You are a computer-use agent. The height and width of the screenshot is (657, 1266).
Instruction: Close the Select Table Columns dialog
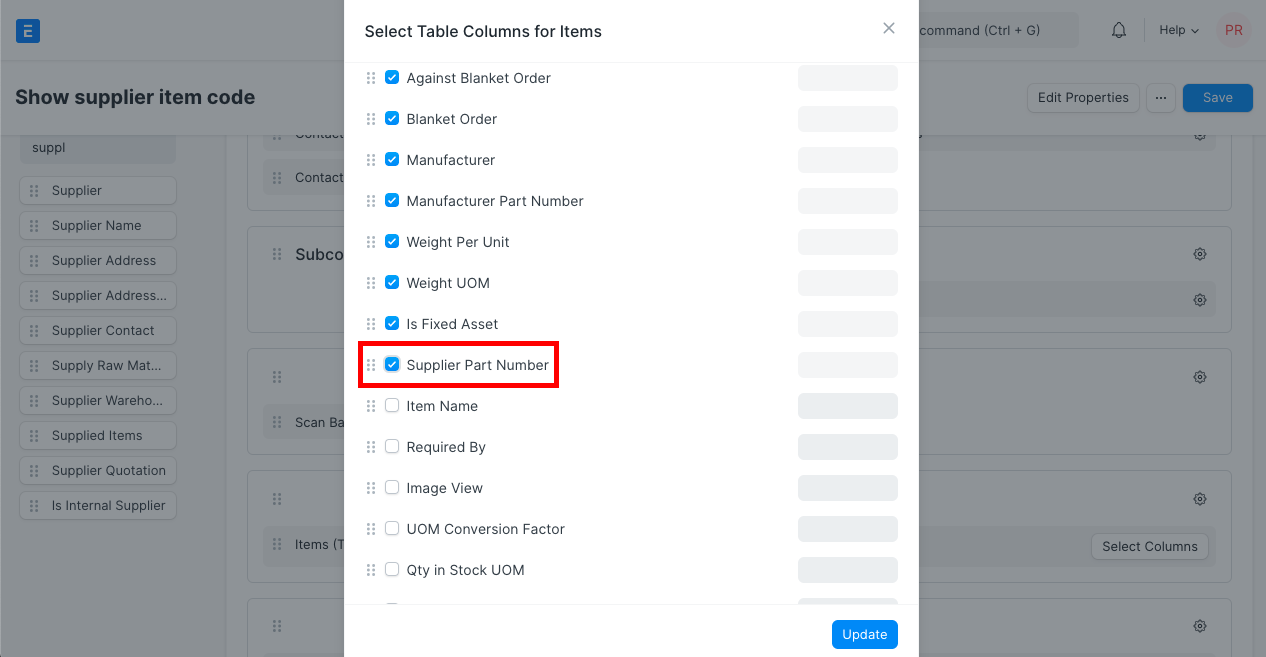click(x=888, y=28)
